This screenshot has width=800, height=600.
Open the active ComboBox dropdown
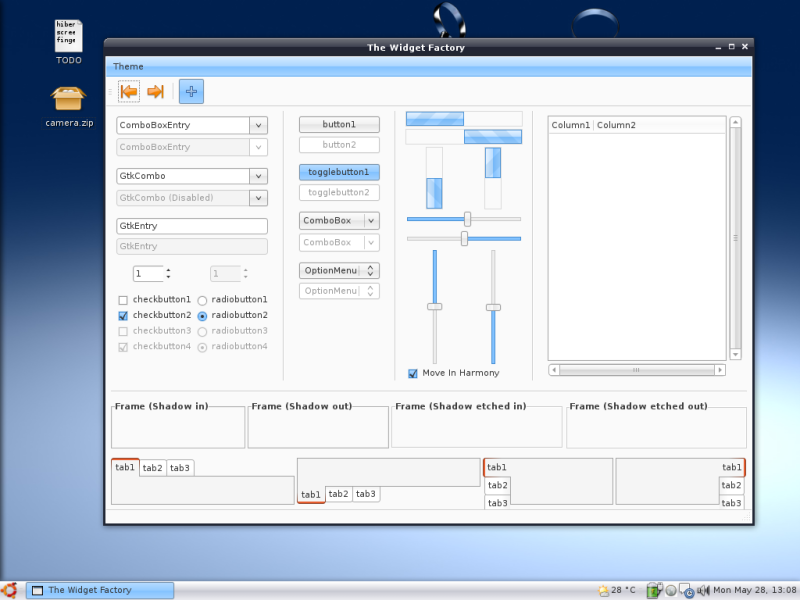pyautogui.click(x=339, y=220)
